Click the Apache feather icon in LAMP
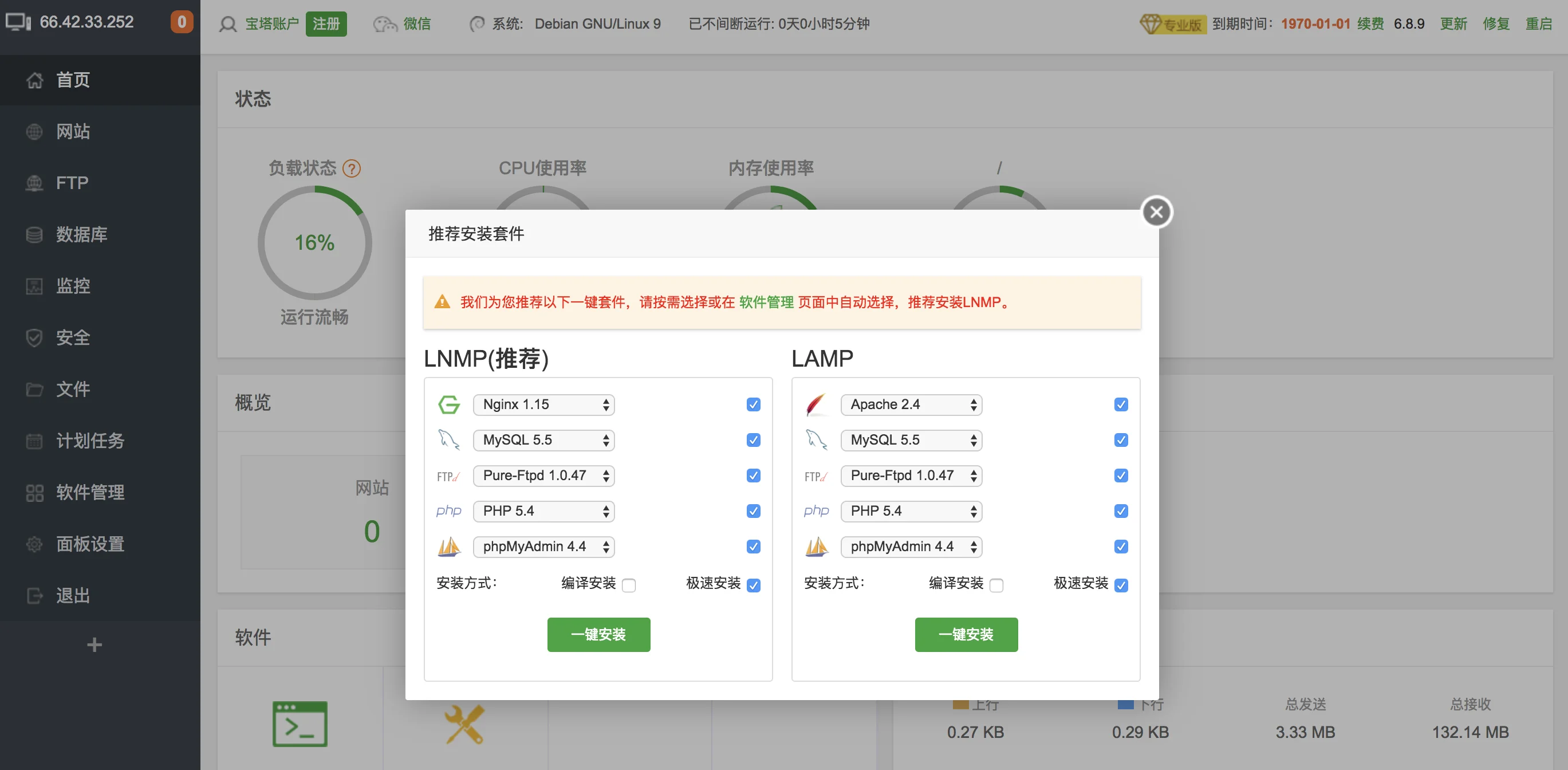 point(816,404)
